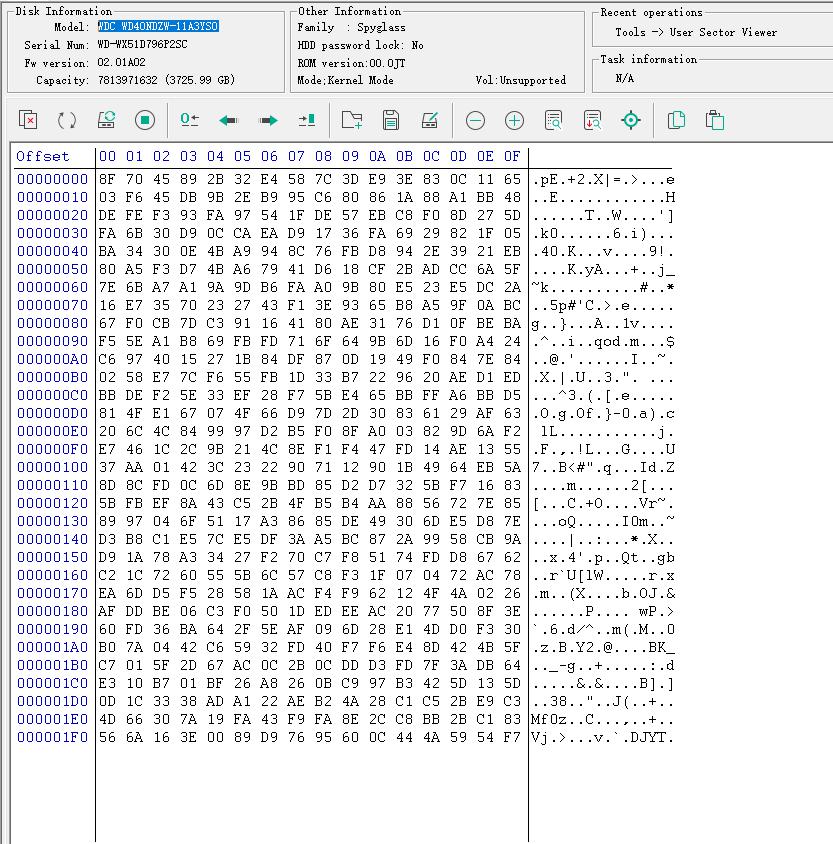Click the green target locate icon
833x844 pixels.
631,120
